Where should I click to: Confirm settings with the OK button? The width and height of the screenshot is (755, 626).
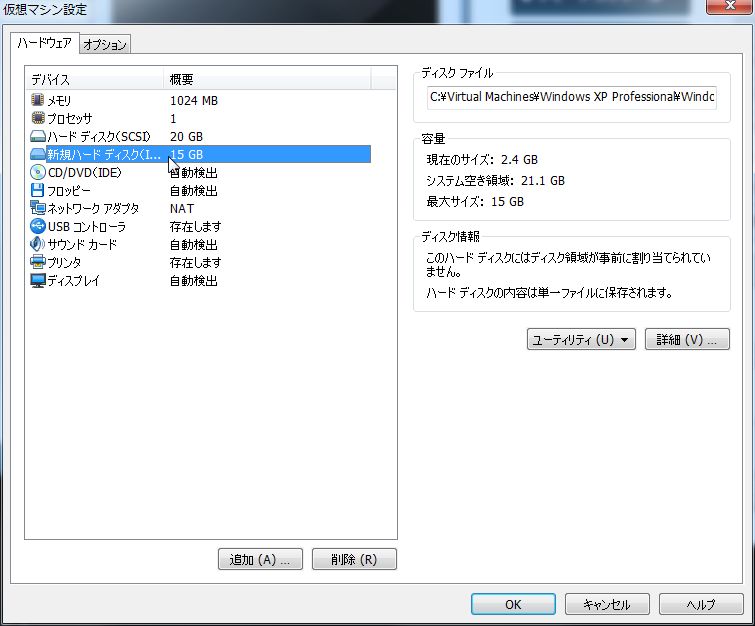pyautogui.click(x=513, y=604)
